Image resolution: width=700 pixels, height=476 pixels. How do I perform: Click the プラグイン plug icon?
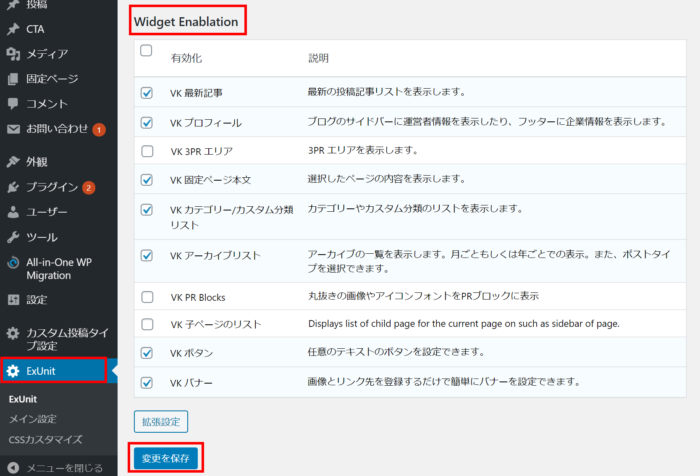tap(13, 187)
